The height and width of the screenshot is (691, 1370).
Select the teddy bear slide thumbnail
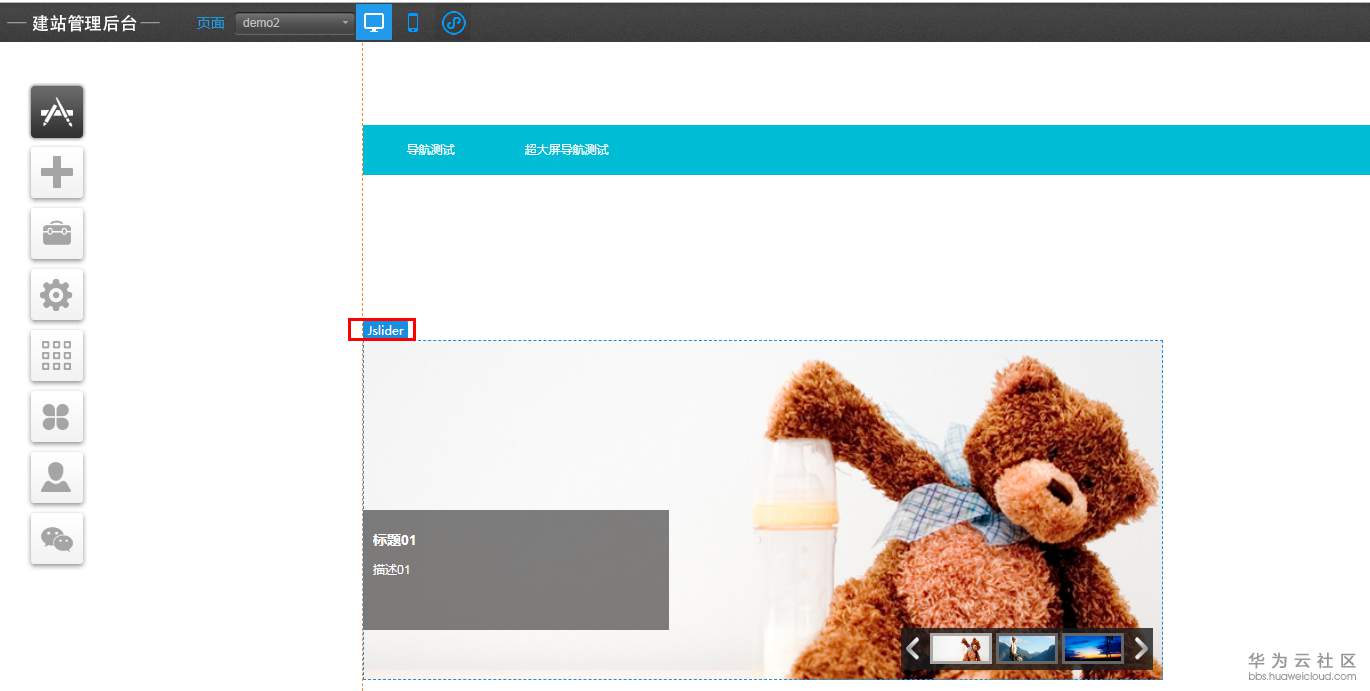[961, 649]
